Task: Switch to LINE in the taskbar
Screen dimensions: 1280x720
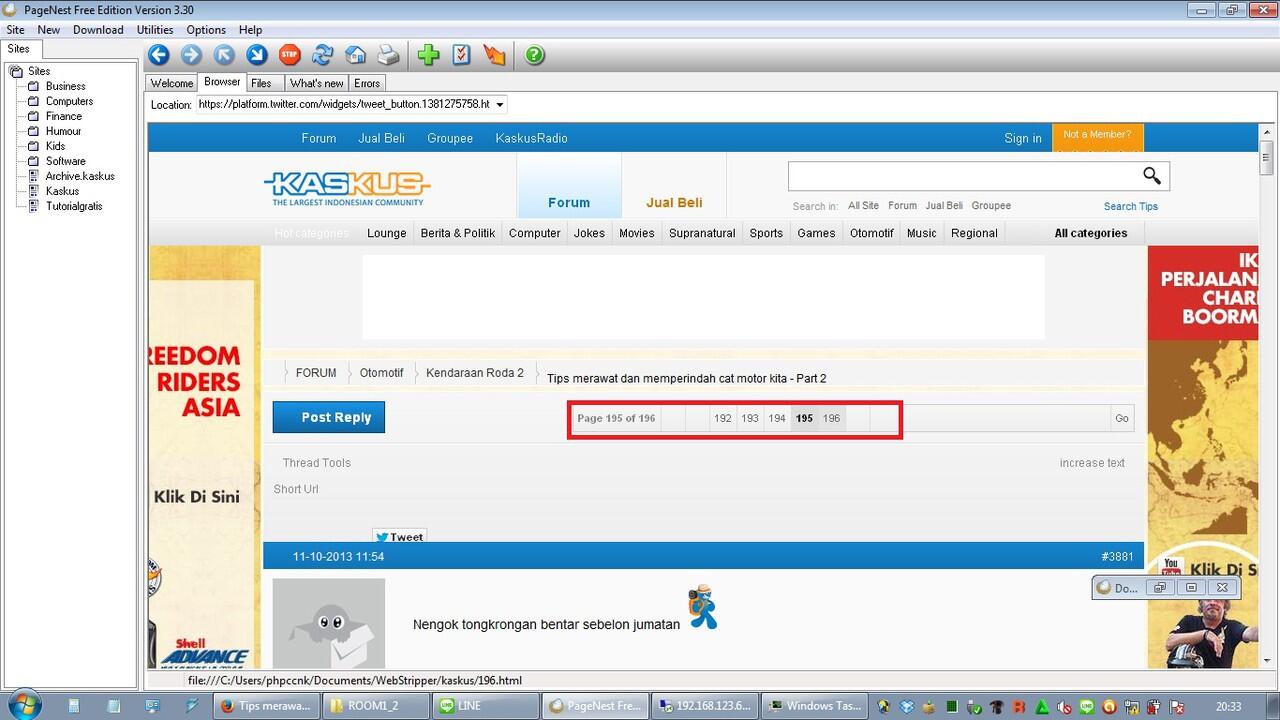Action: (485, 705)
